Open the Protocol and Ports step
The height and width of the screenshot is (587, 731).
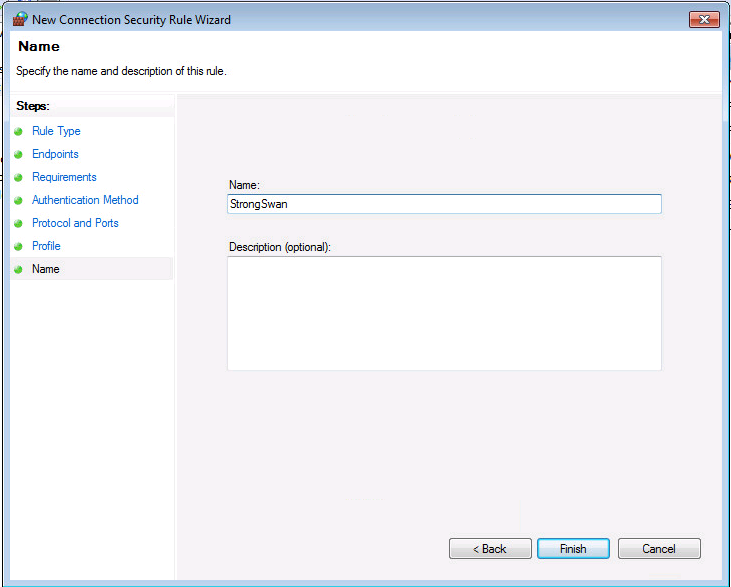tap(75, 223)
